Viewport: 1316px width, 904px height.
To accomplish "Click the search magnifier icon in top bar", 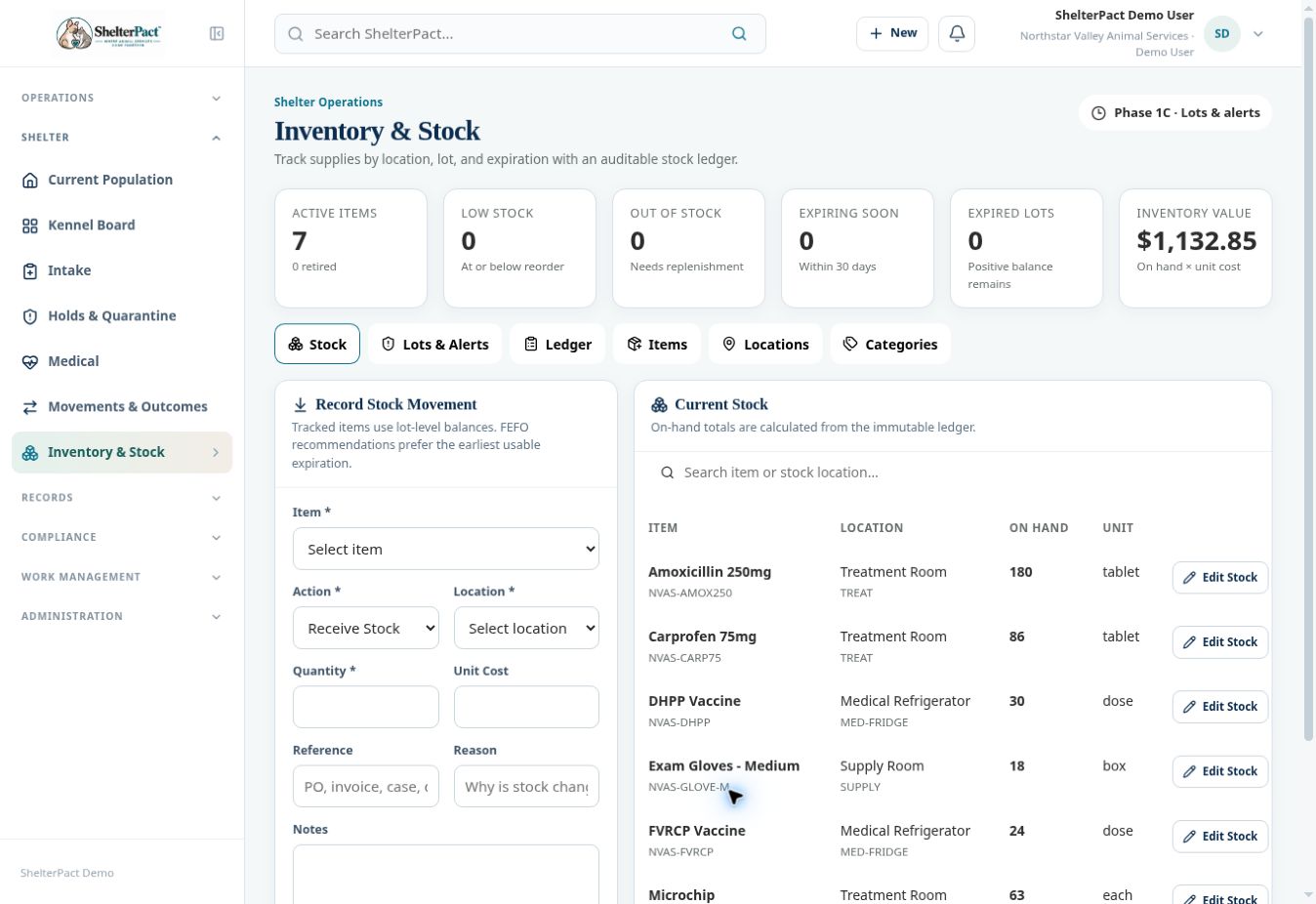I will point(739,33).
